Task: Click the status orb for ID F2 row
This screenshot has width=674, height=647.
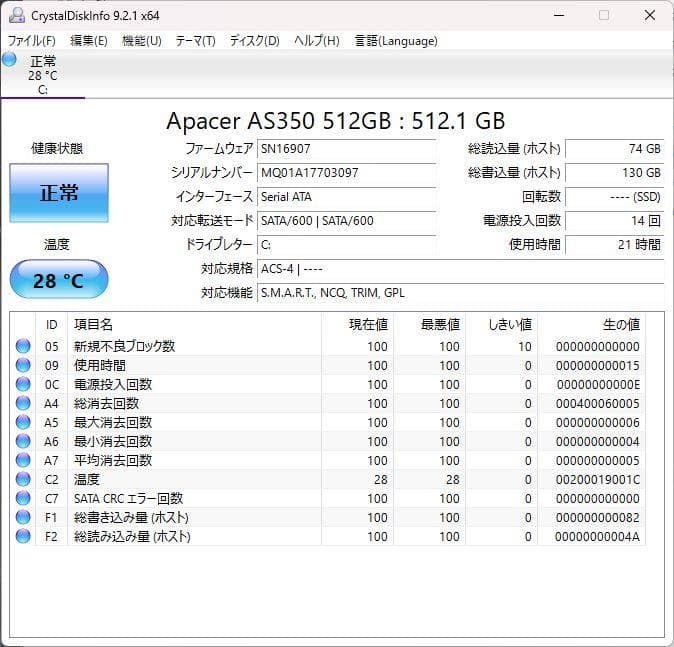Action: click(x=23, y=536)
